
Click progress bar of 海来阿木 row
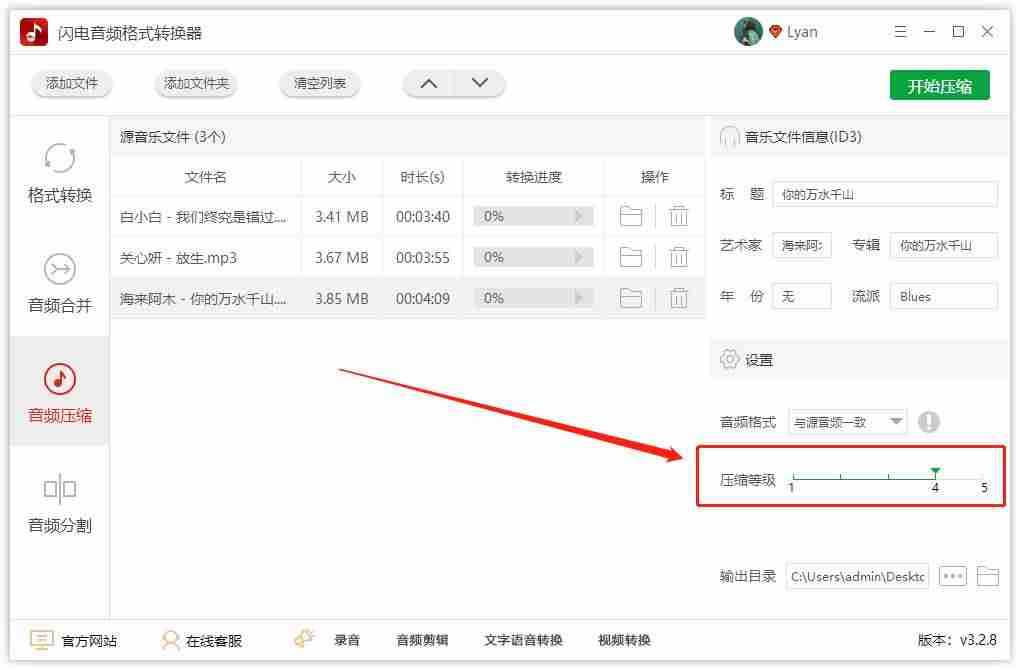tap(533, 298)
